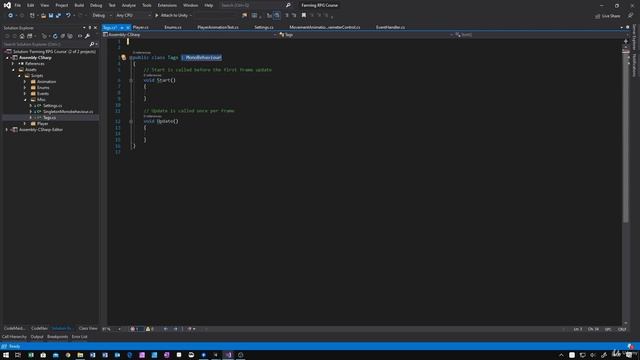Open the Edit menu

pyautogui.click(x=31, y=5)
